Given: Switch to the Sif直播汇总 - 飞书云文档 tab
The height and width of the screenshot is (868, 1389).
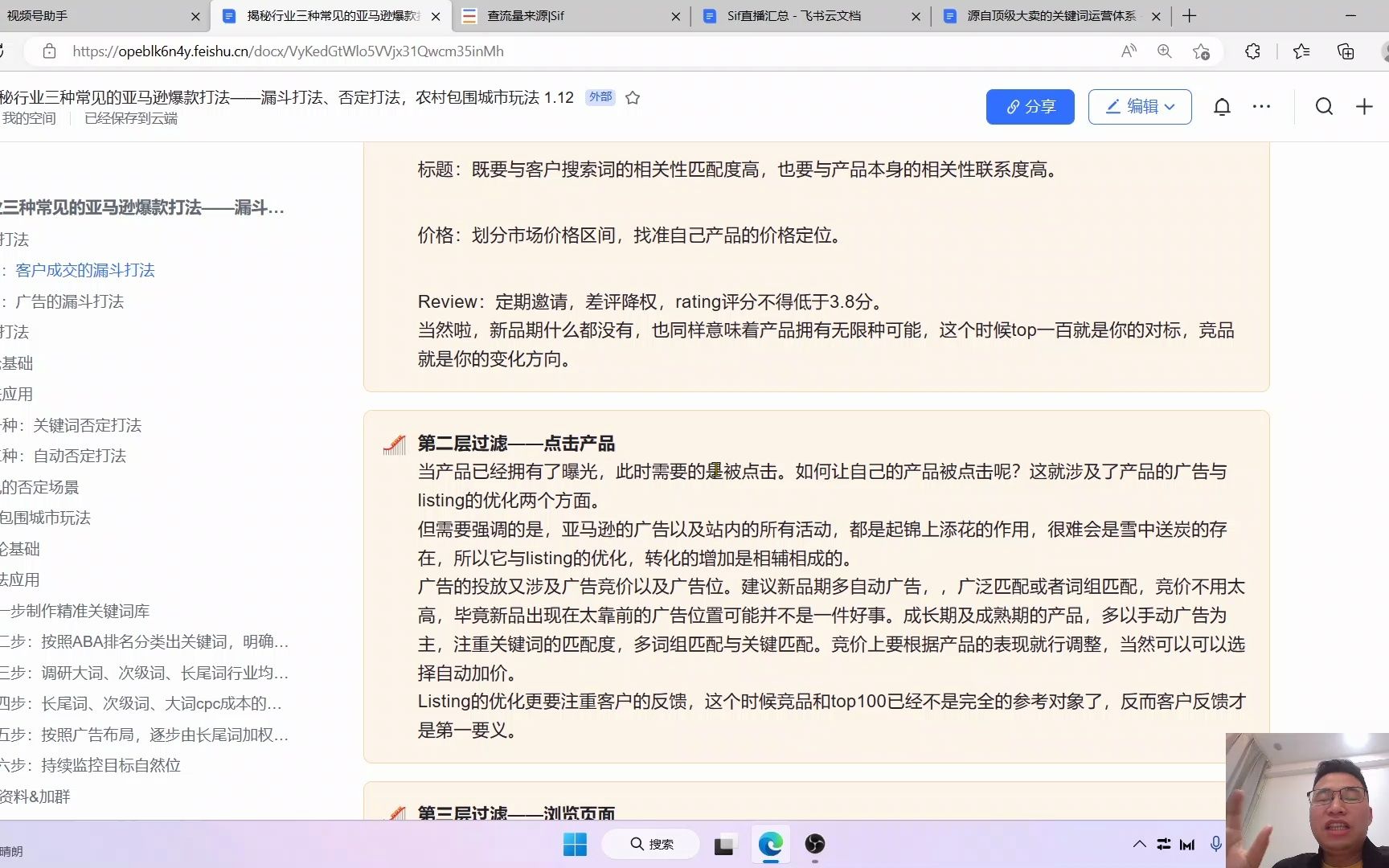Looking at the screenshot, I should 810,16.
